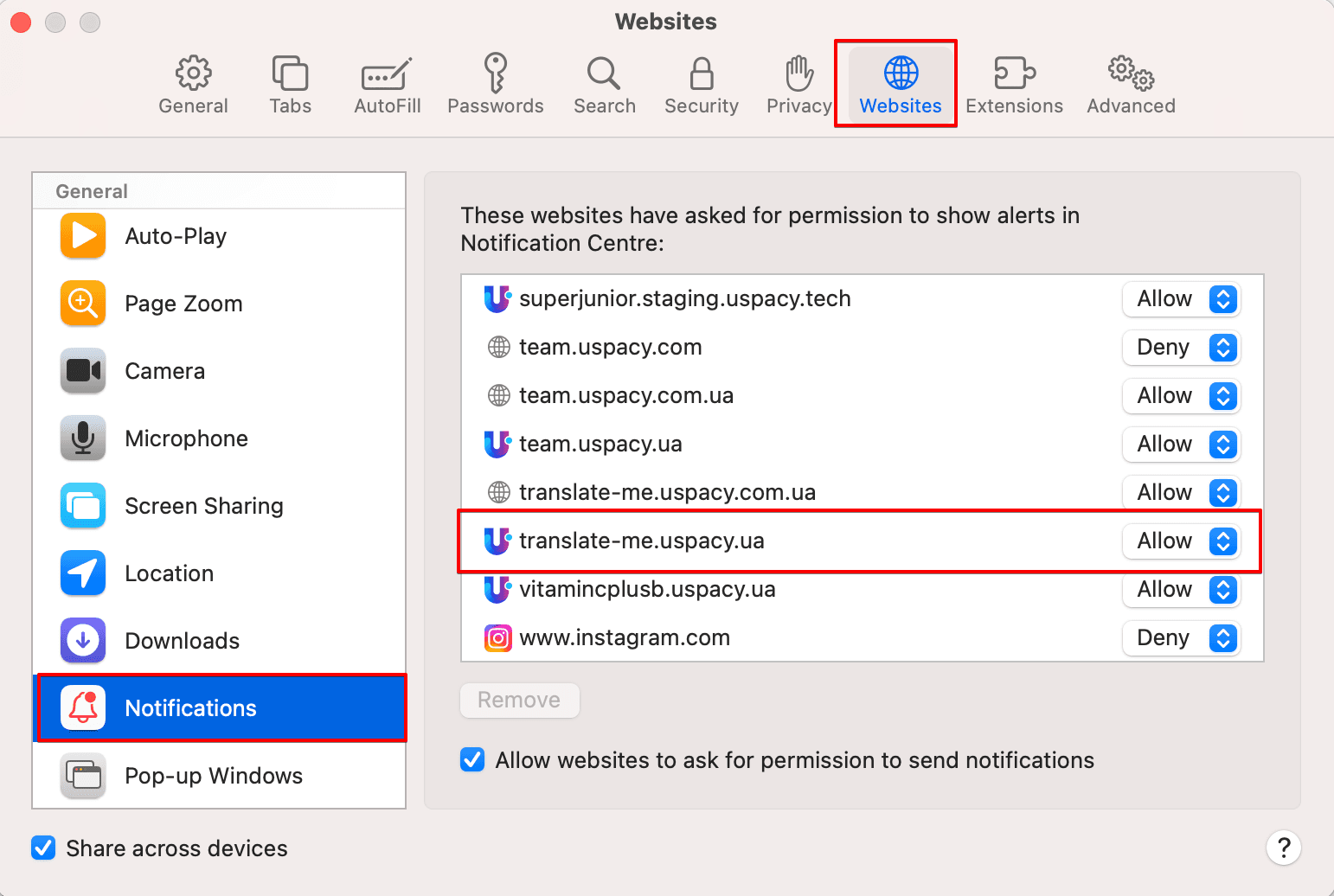
Task: Click the Remove button
Action: pos(519,700)
